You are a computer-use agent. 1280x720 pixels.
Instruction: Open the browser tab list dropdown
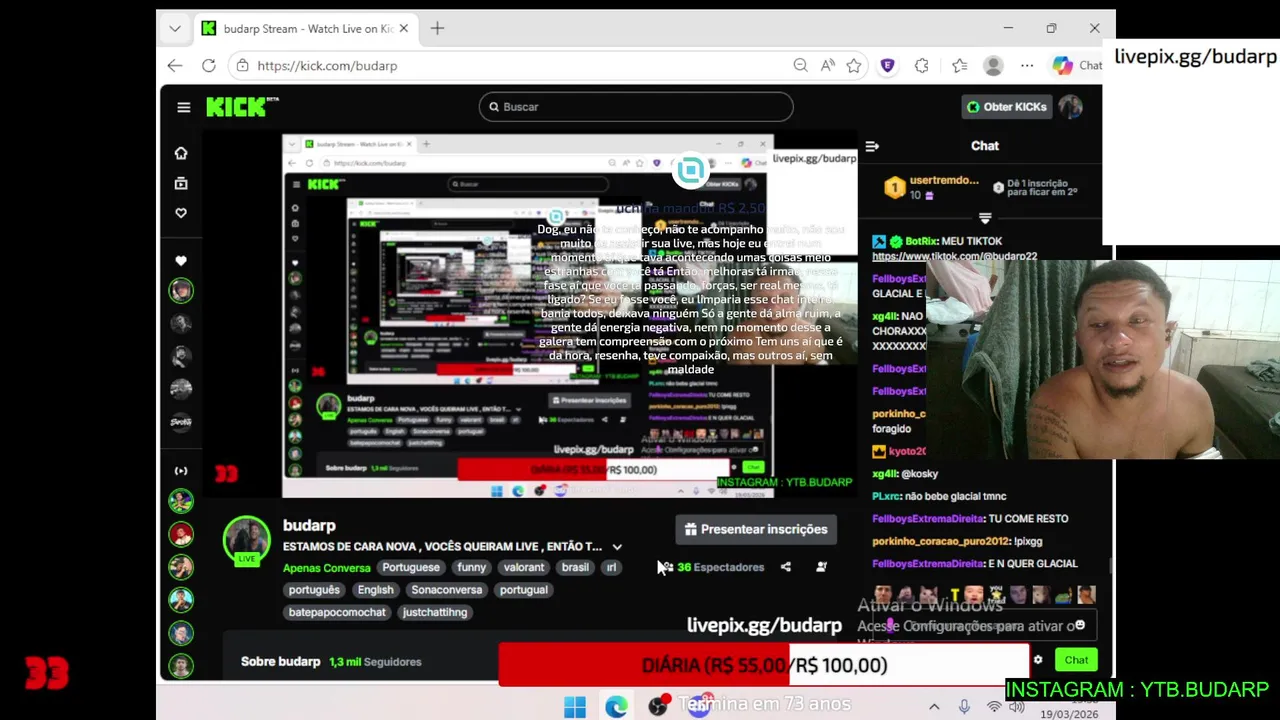pos(175,29)
